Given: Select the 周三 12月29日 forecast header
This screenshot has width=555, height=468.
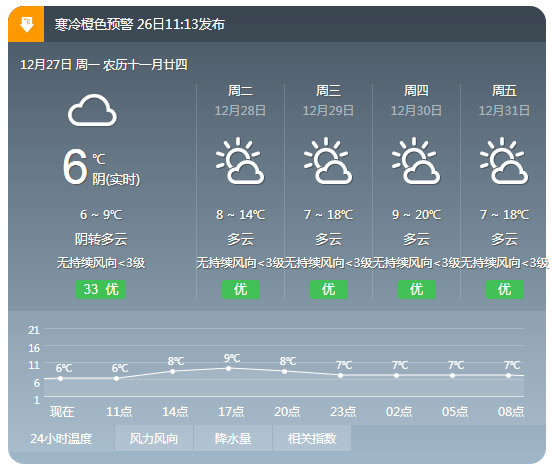Looking at the screenshot, I should 328,101.
